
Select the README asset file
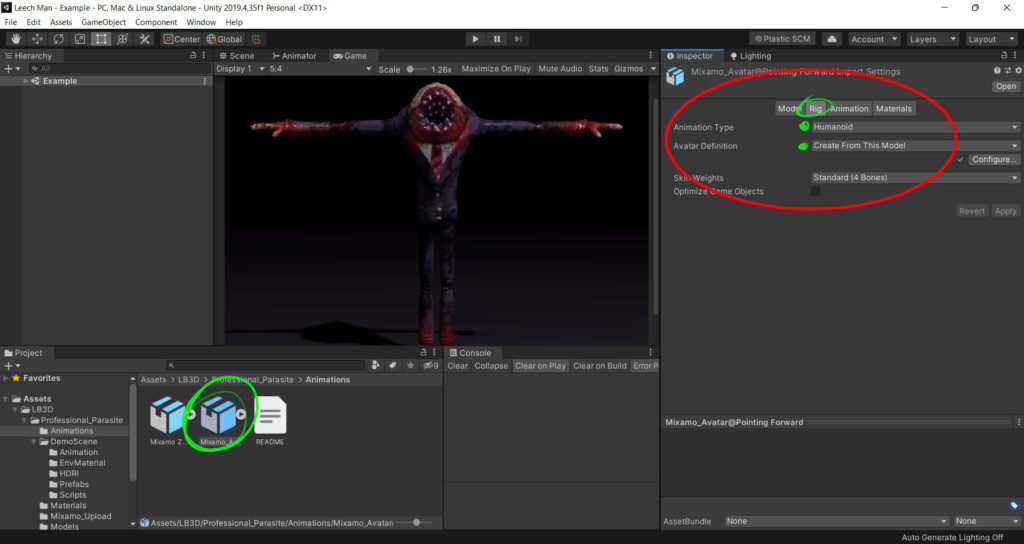pyautogui.click(x=270, y=421)
